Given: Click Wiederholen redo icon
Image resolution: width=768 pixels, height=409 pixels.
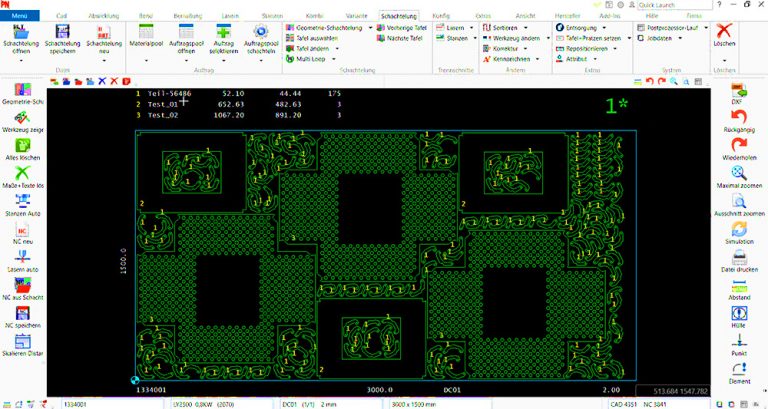Looking at the screenshot, I should click(739, 148).
